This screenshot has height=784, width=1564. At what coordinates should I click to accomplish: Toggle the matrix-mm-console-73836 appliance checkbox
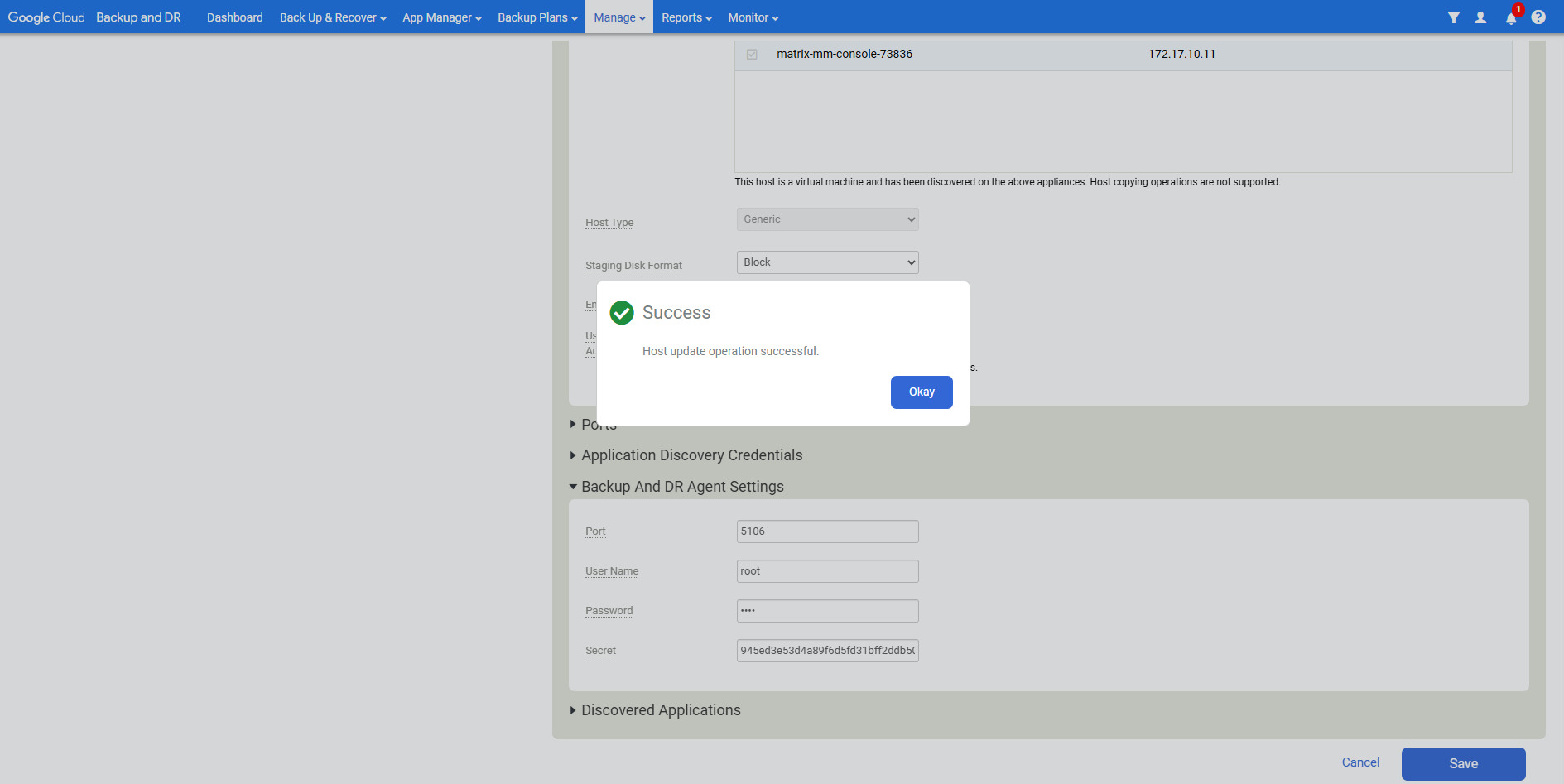click(752, 55)
